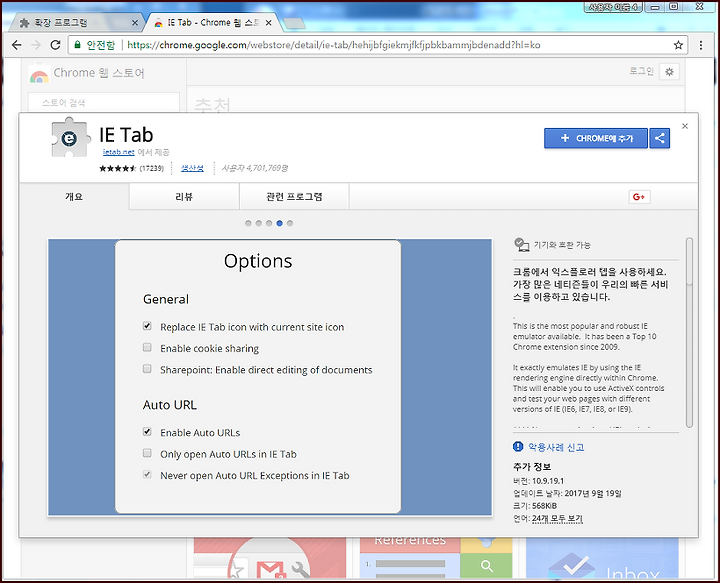Click the 24개 모두 보기 languages link
The width and height of the screenshot is (720, 583).
[x=557, y=518]
